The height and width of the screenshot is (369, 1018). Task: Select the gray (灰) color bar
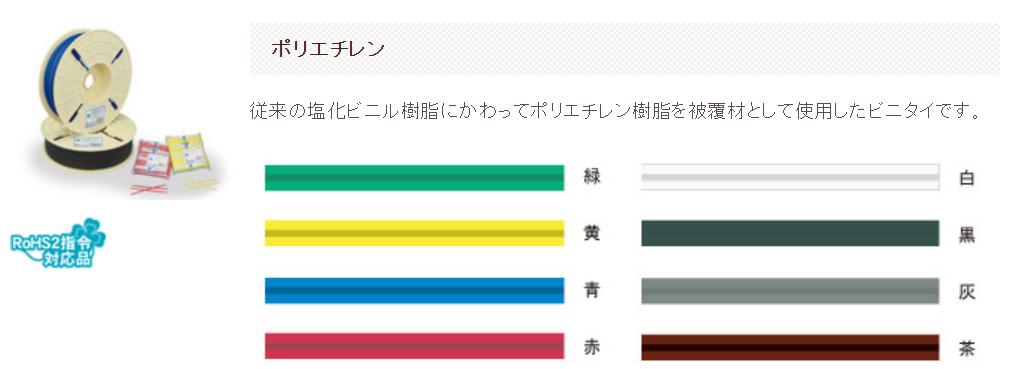tap(790, 290)
